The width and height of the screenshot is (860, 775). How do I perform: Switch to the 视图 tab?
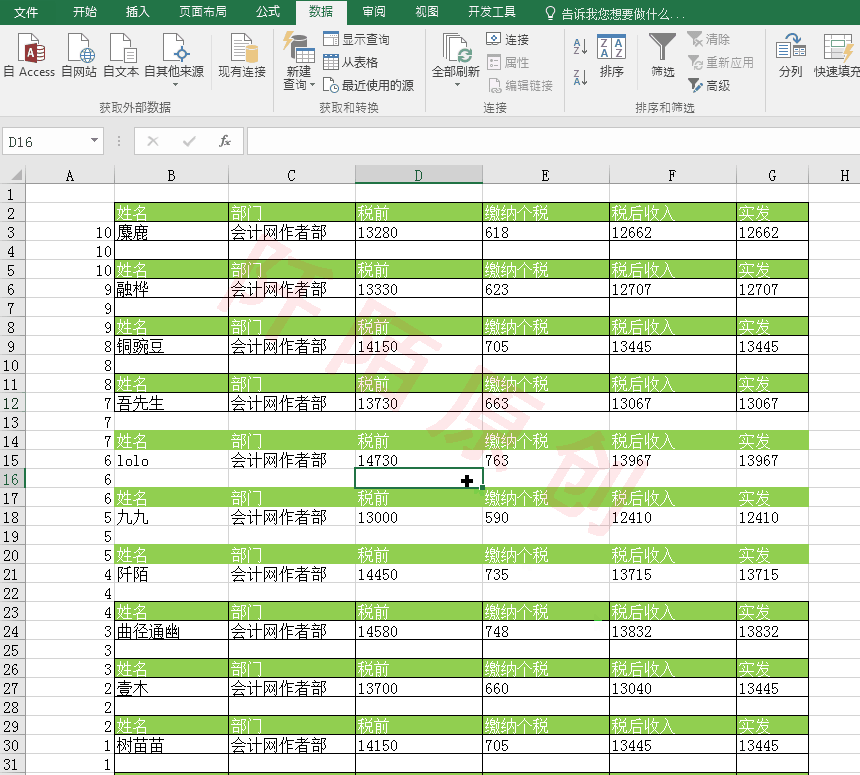pyautogui.click(x=427, y=12)
